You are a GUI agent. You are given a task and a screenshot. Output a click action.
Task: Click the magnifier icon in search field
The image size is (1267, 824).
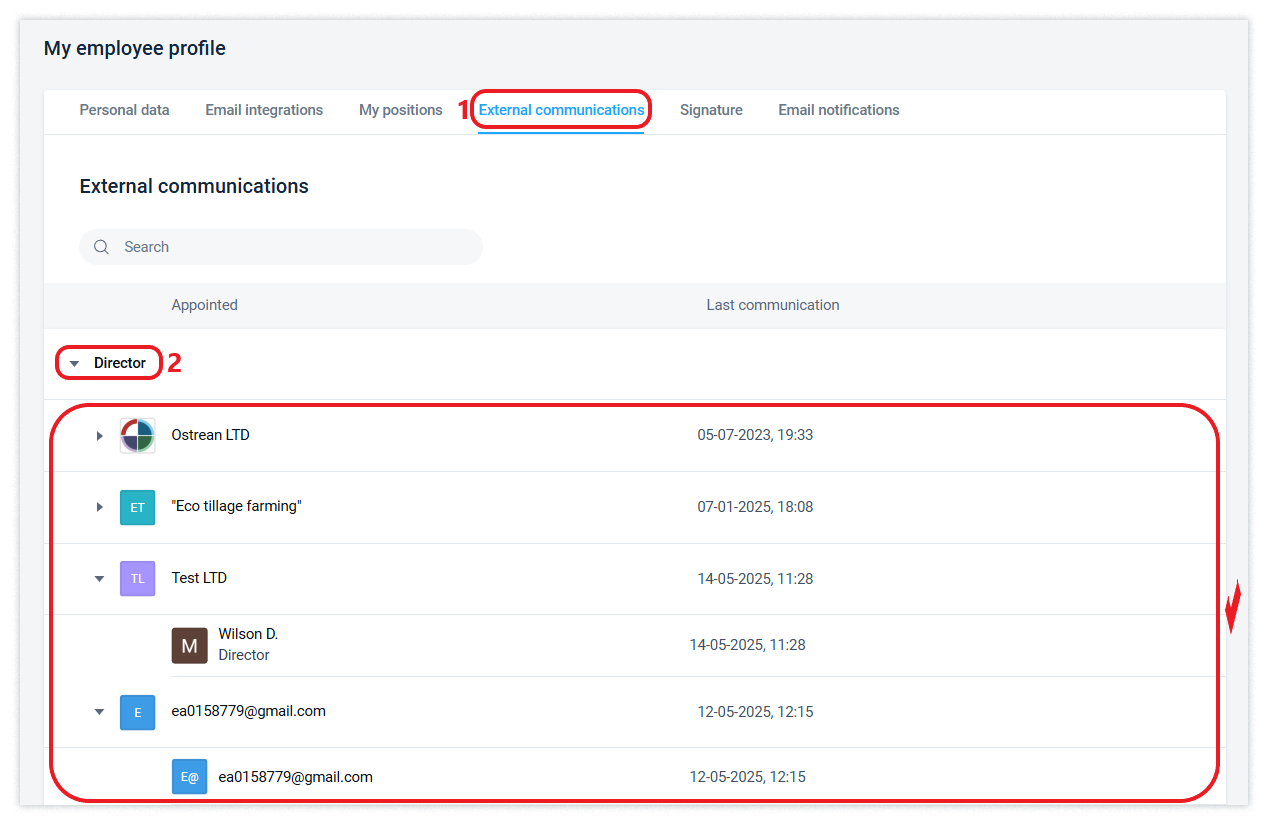click(x=101, y=247)
